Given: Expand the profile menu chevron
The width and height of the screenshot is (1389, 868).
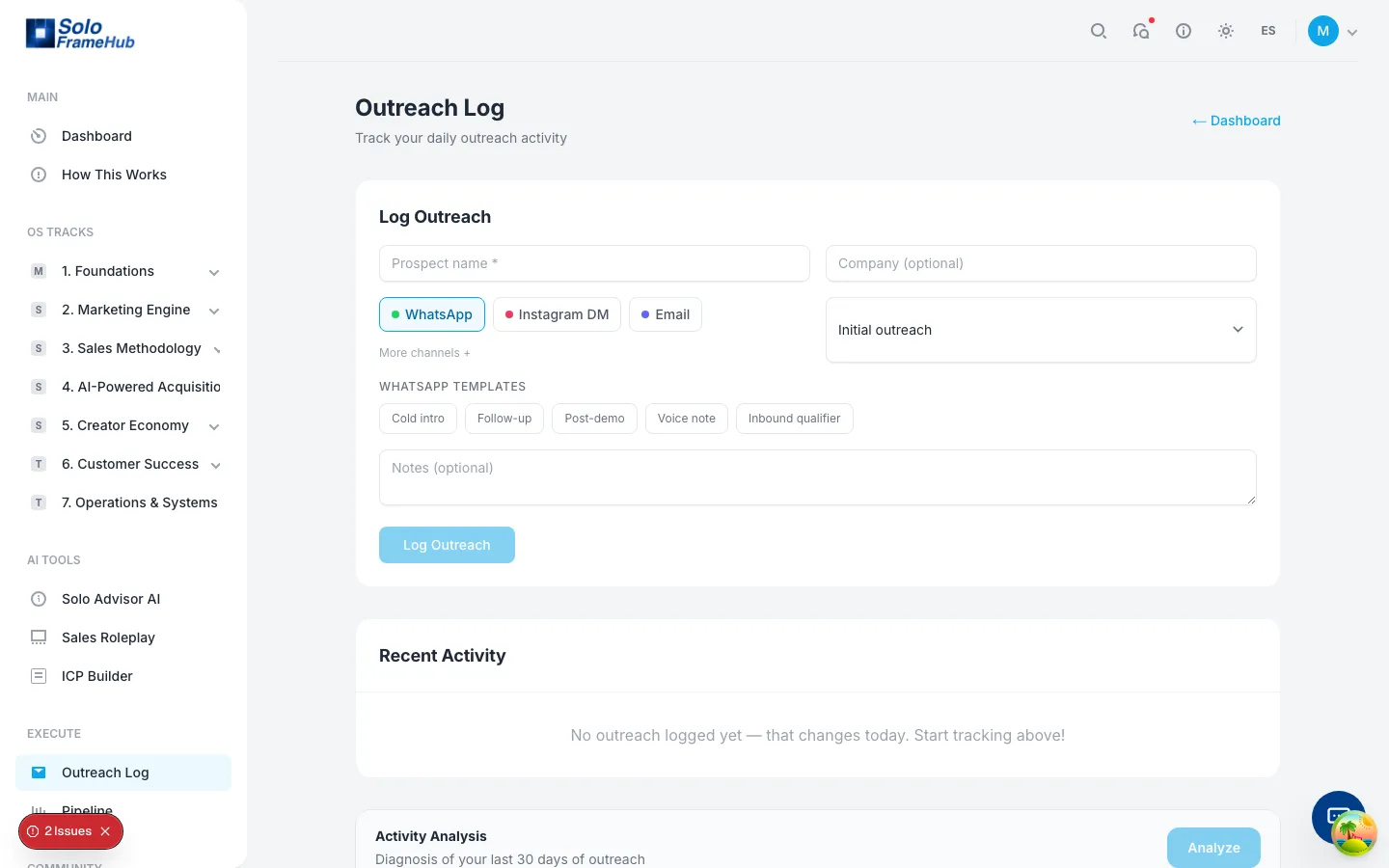Looking at the screenshot, I should coord(1352,32).
